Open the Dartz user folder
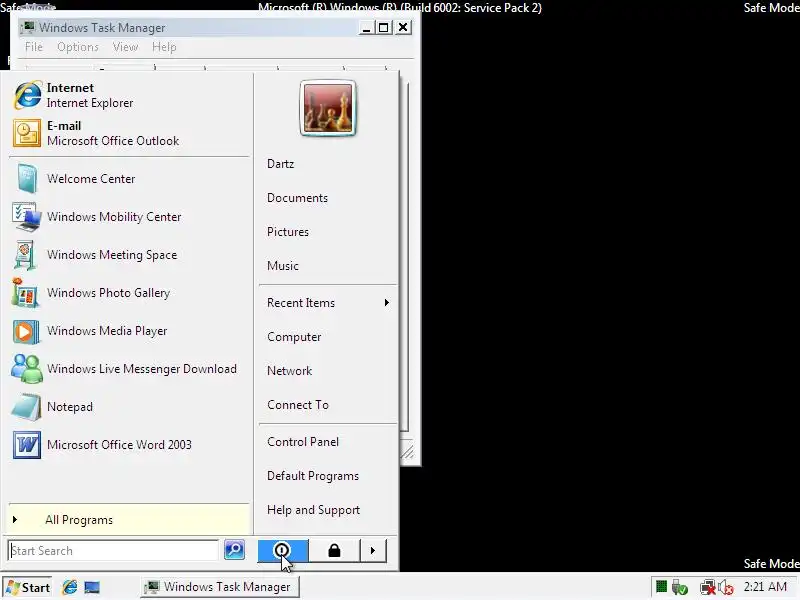This screenshot has height=600, width=800. click(x=328, y=164)
